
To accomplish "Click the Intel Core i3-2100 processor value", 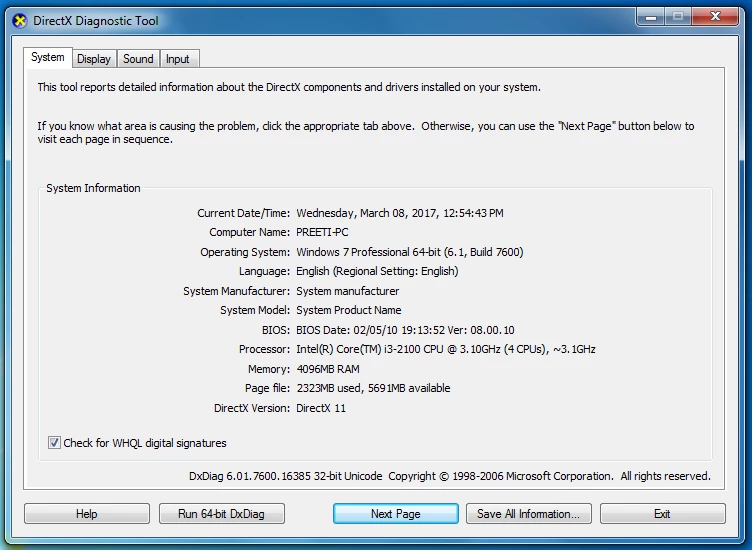I will 446,350.
